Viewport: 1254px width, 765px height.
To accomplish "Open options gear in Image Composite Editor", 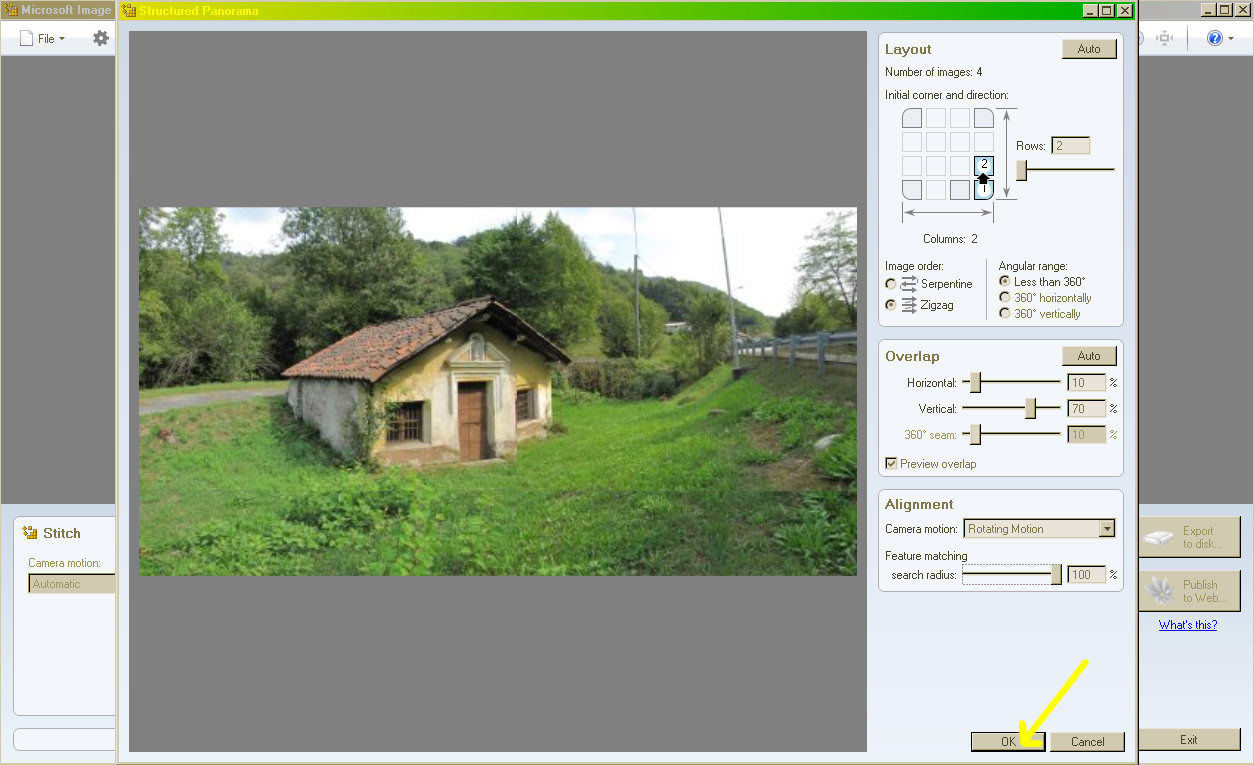I will (101, 38).
